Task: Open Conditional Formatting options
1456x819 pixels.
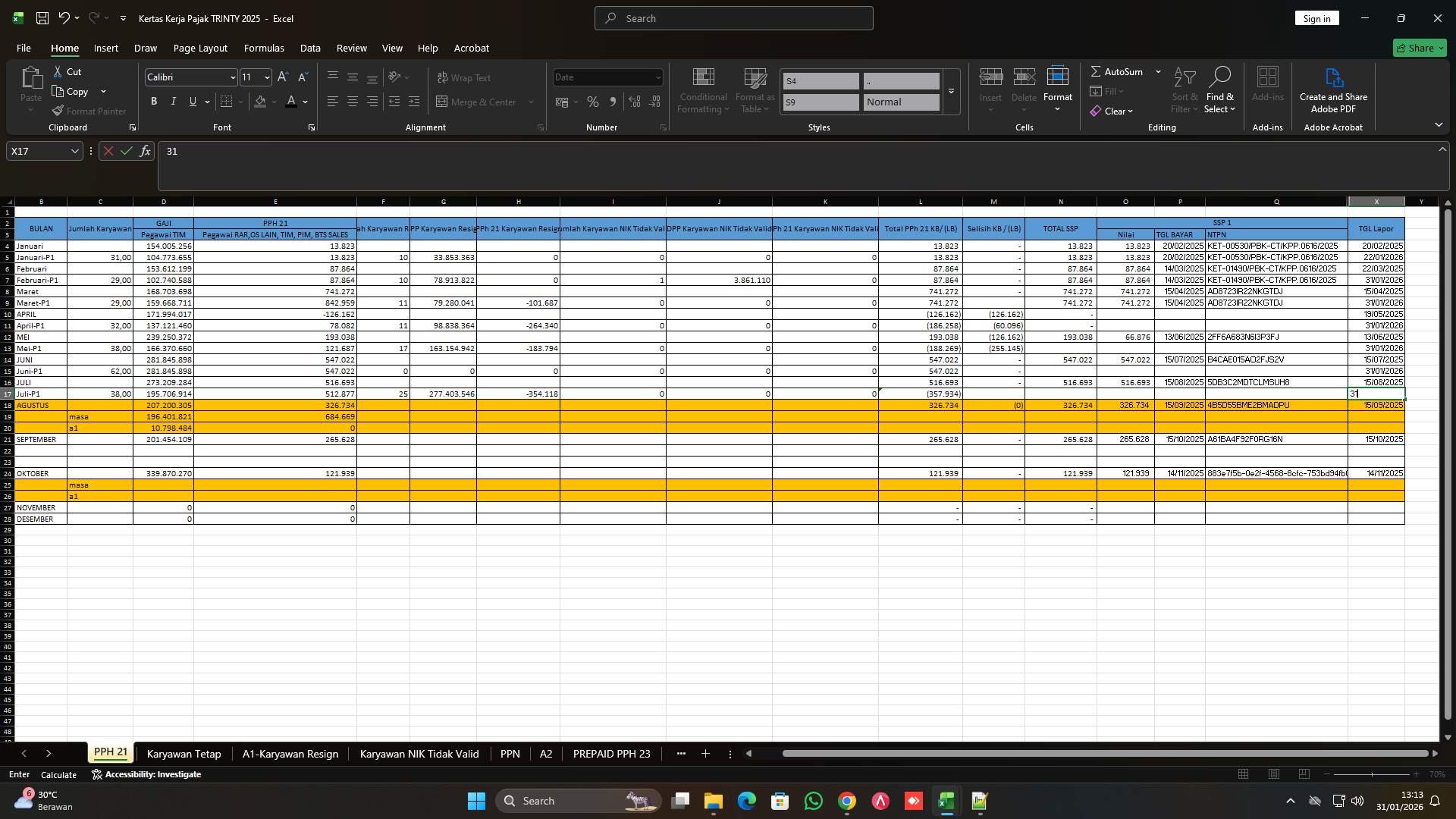Action: 703,89
